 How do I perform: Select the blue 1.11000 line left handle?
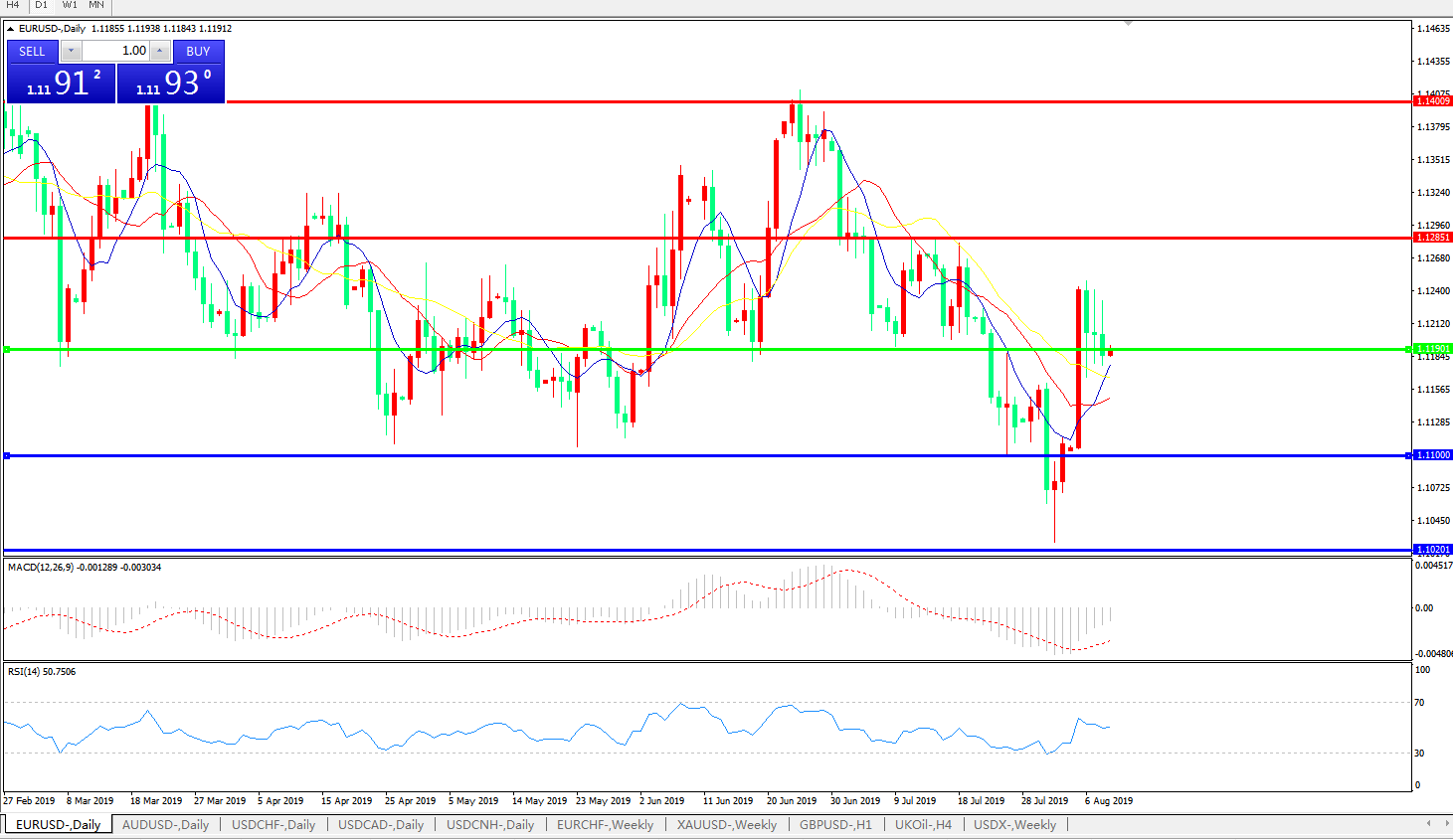pos(7,455)
